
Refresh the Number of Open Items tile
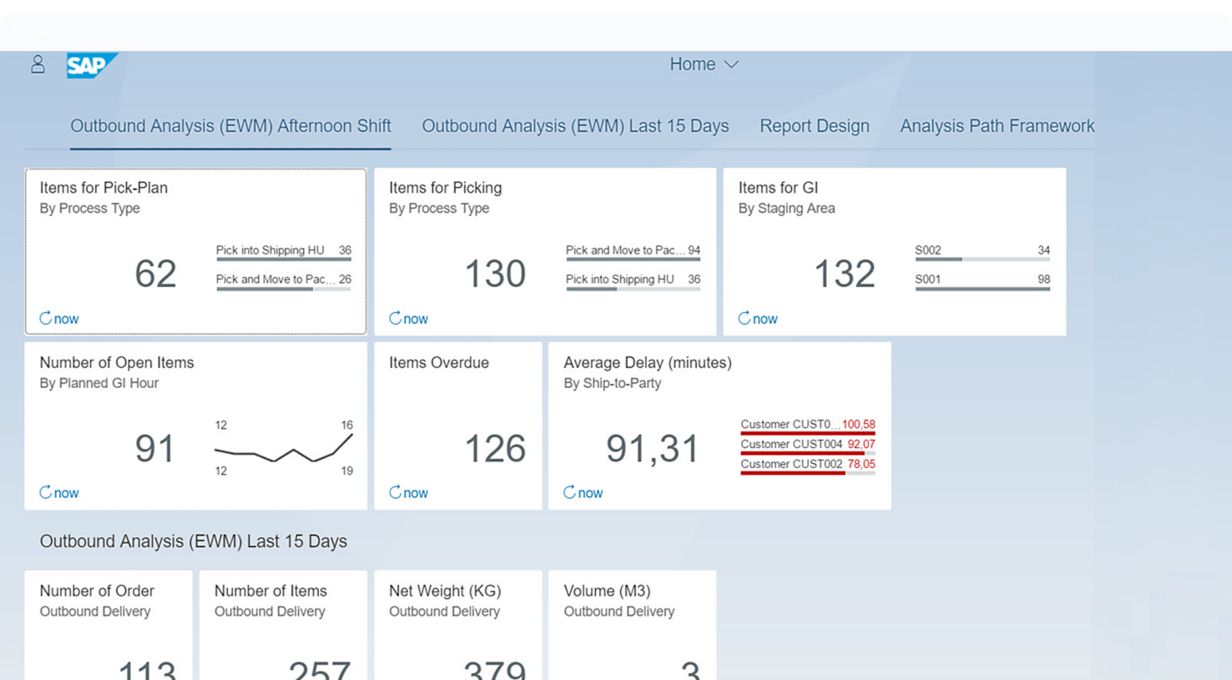[x=59, y=493]
